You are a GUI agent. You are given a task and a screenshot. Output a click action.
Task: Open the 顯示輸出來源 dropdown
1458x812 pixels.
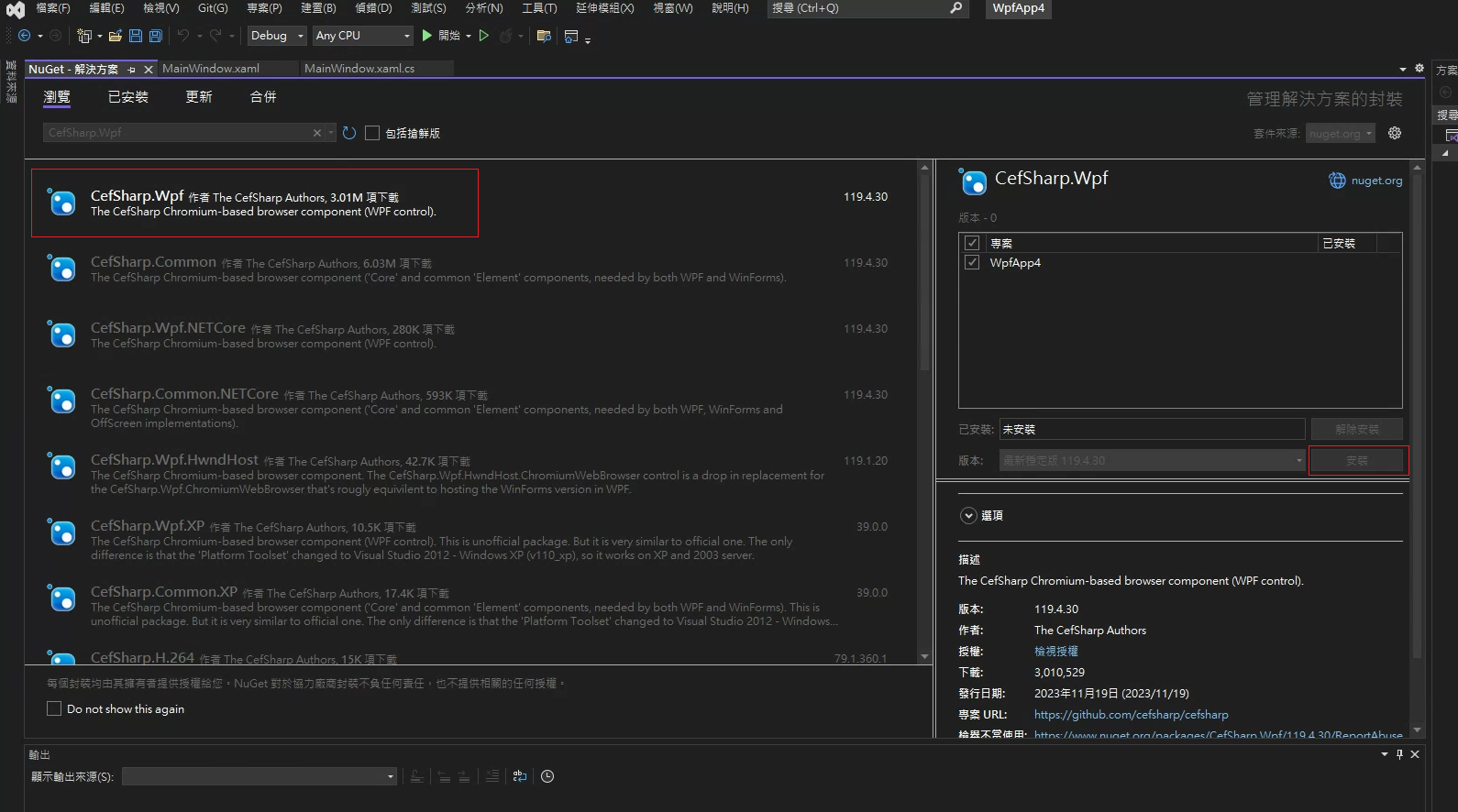(x=260, y=776)
